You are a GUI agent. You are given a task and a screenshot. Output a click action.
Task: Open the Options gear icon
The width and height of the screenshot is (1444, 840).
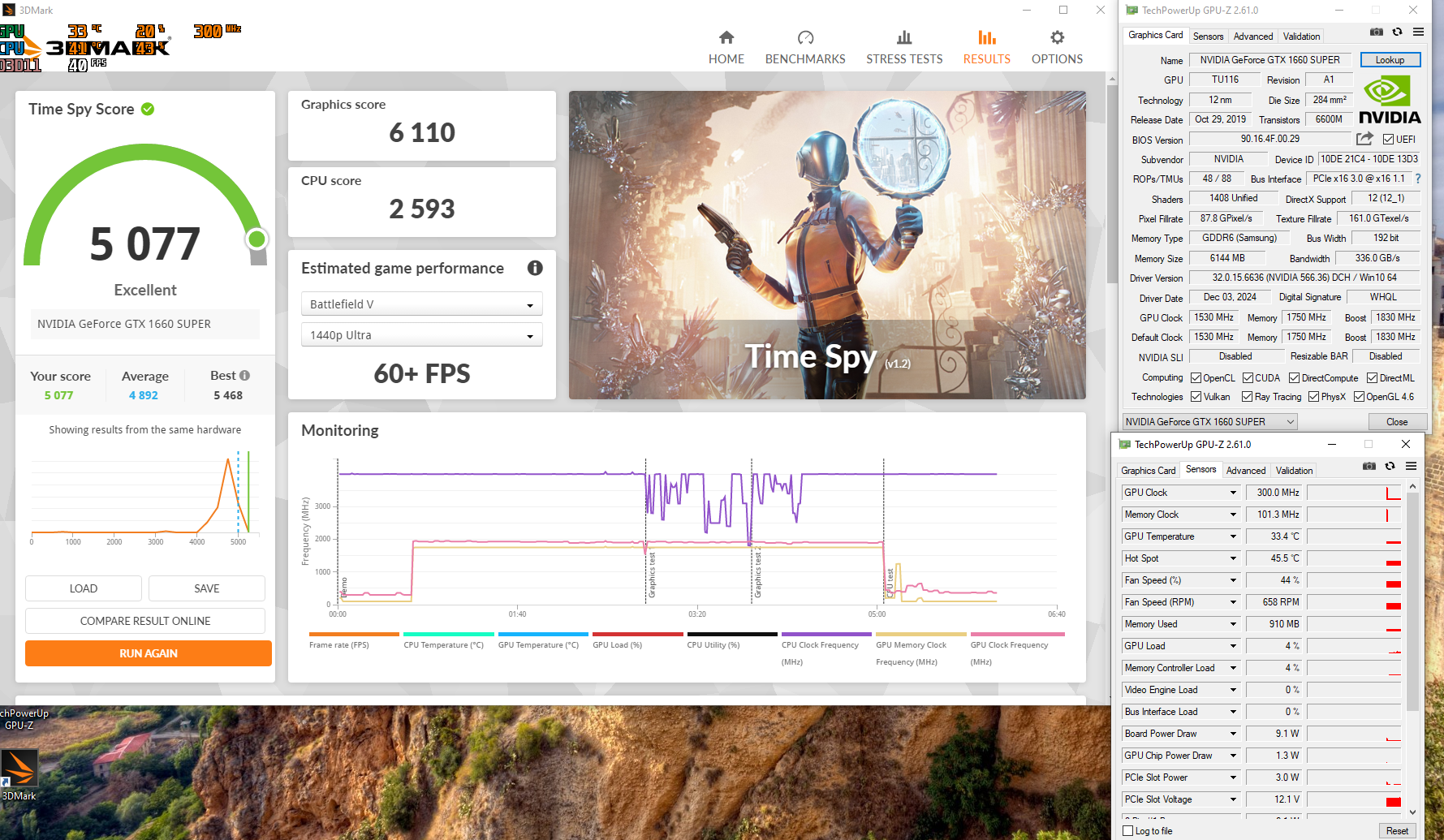point(1057,37)
